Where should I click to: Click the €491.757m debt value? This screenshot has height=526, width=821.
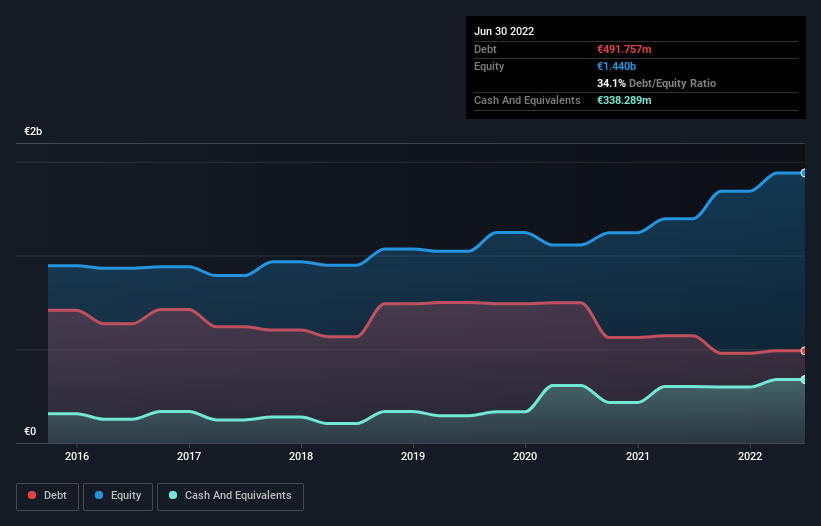624,49
